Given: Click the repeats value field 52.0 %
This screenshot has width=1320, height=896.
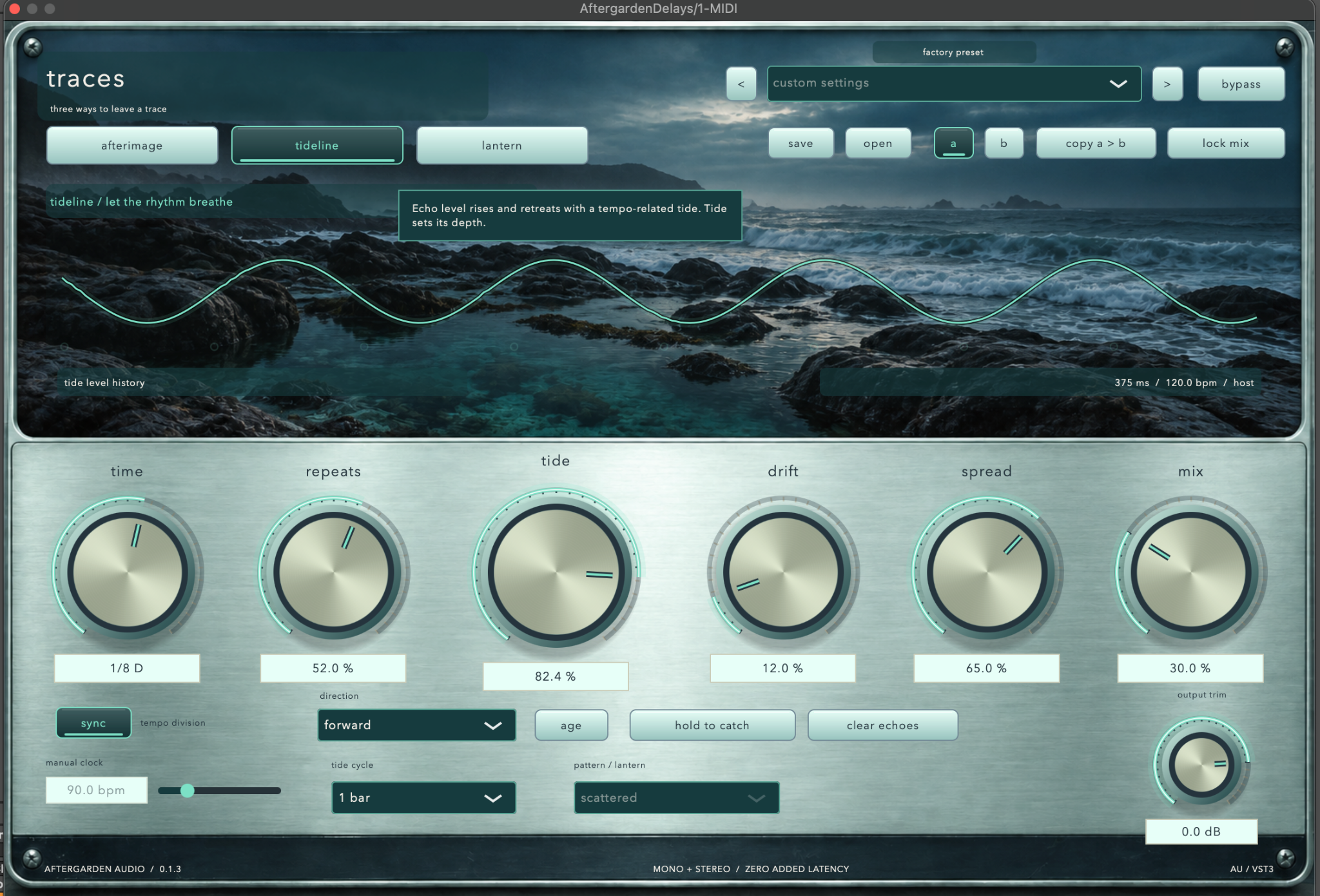Looking at the screenshot, I should (333, 668).
